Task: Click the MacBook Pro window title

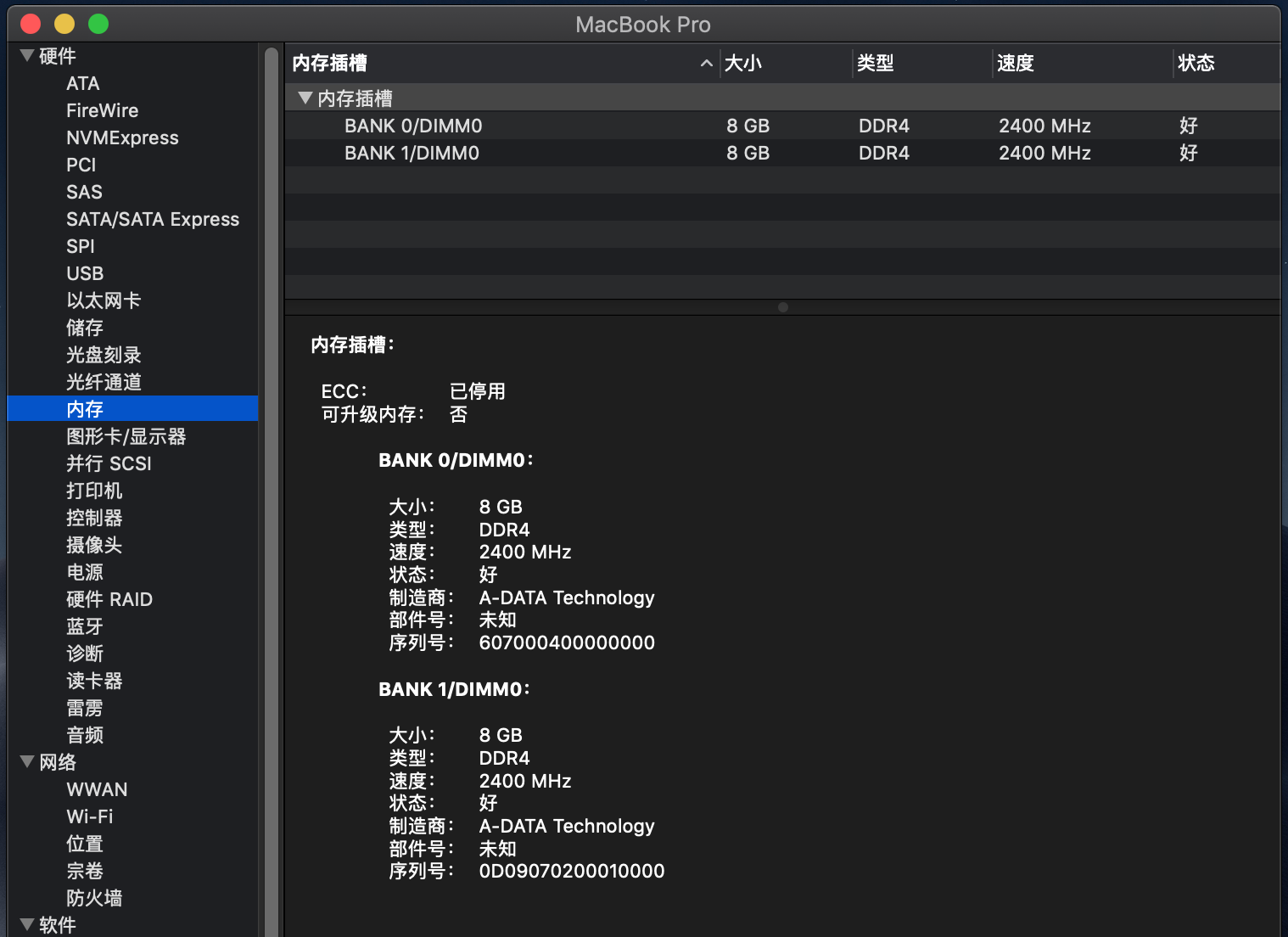Action: (x=643, y=25)
